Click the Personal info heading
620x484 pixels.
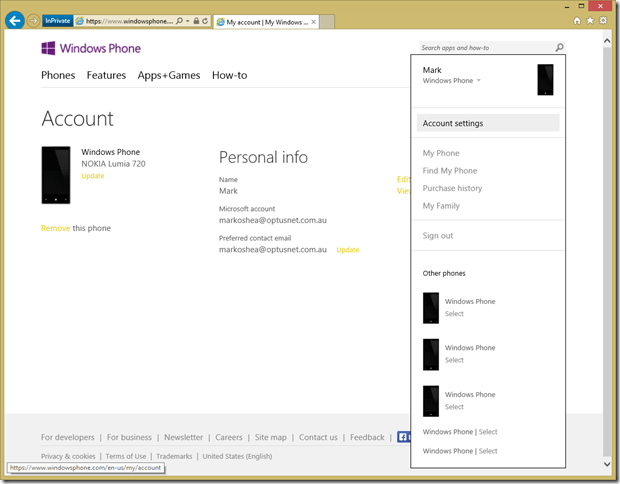(263, 157)
